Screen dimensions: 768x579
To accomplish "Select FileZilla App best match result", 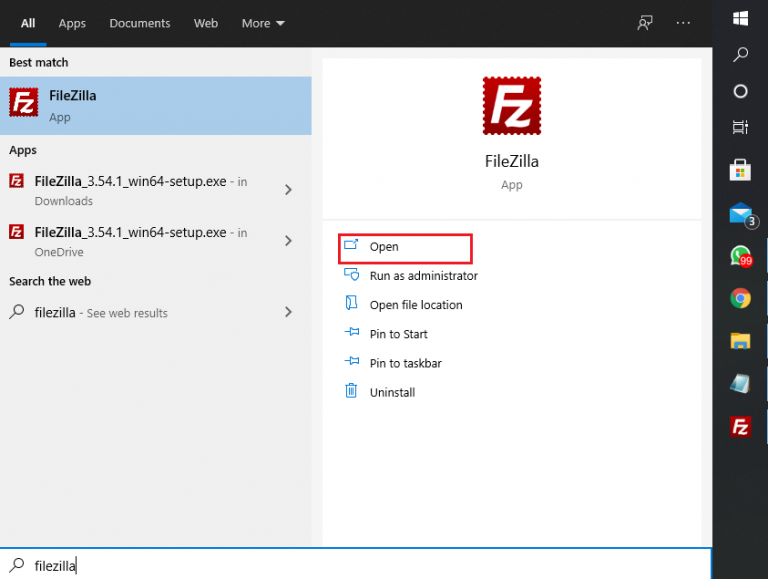I will pyautogui.click(x=156, y=106).
